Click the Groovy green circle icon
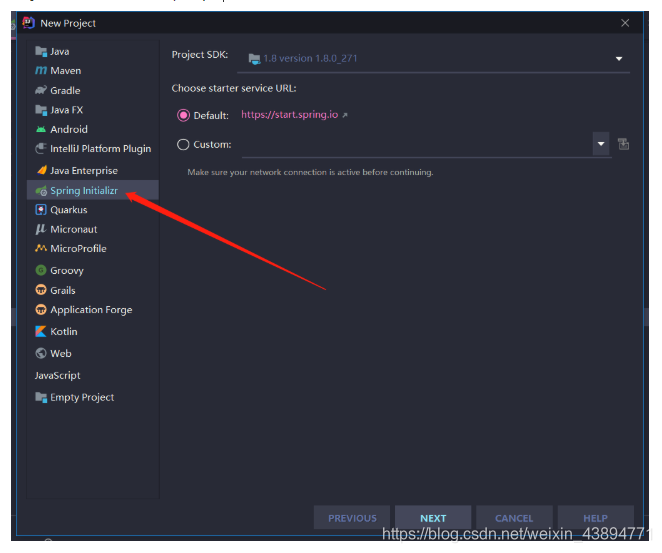662x553 pixels. 41,270
